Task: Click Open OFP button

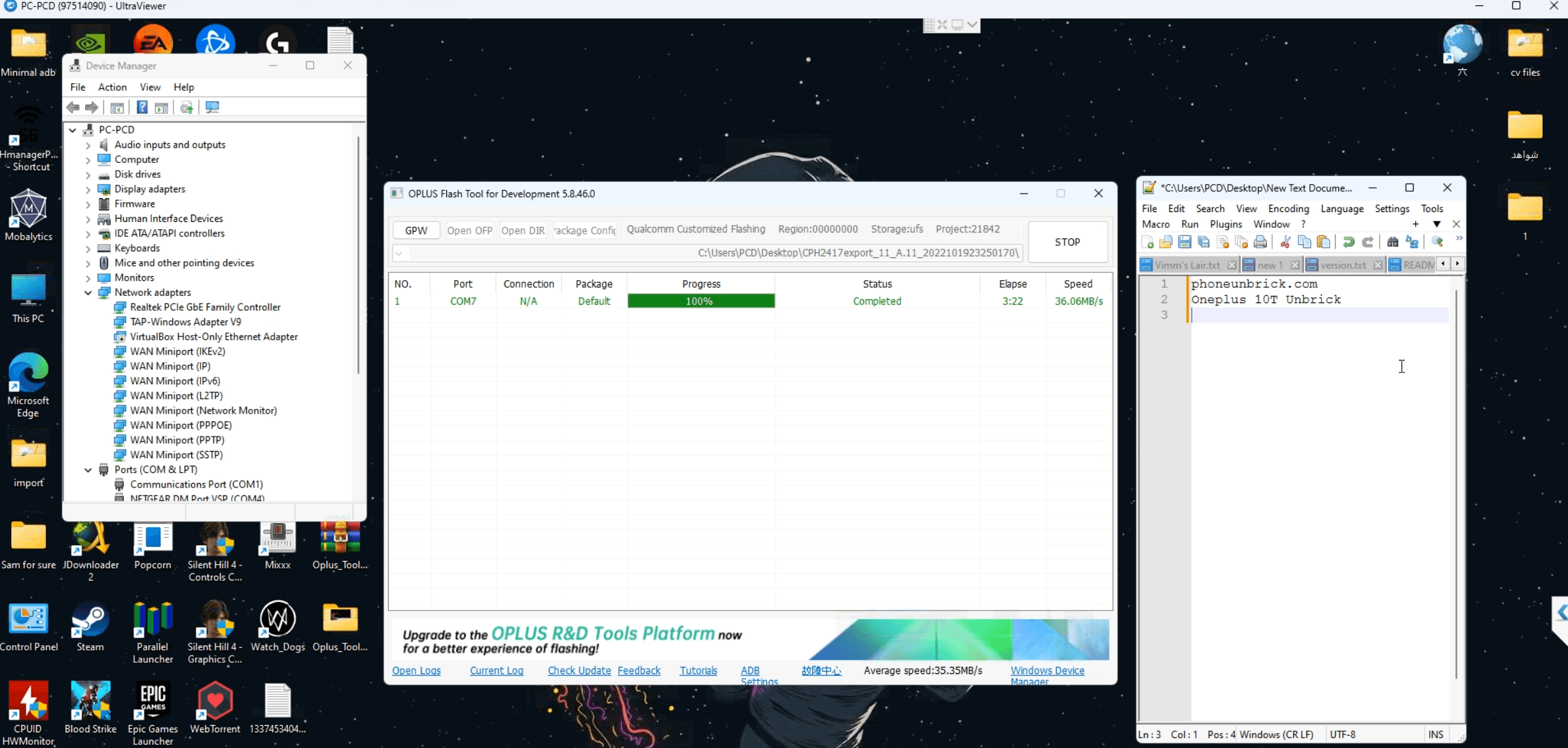Action: [x=469, y=230]
